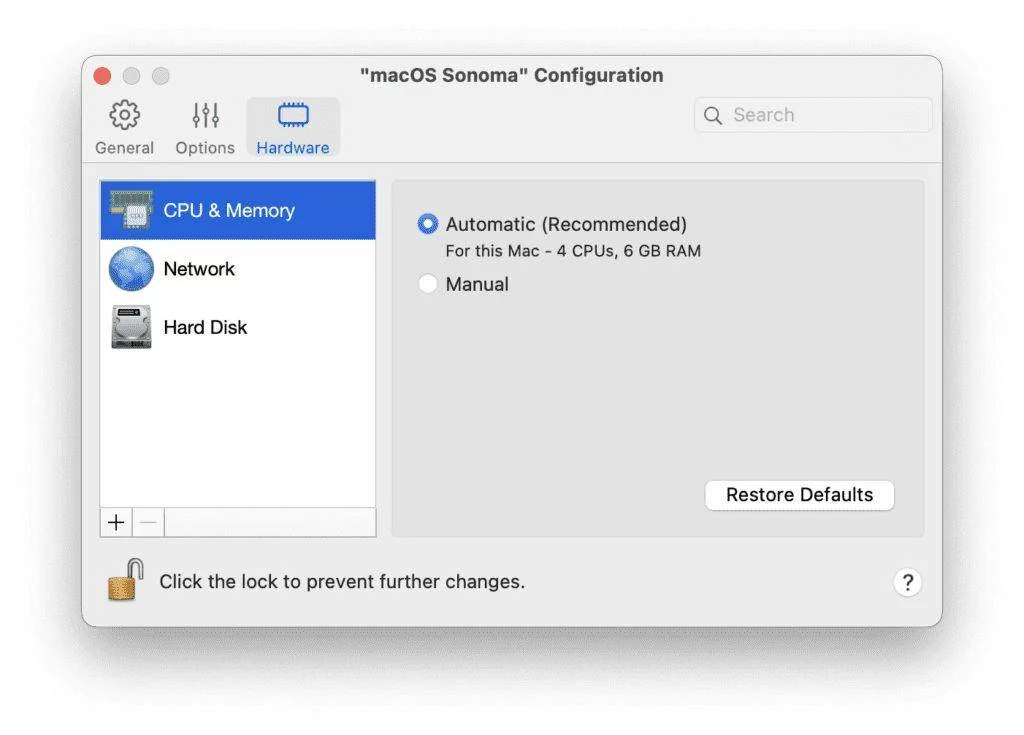Switch to the General tab label
Screen dimensions: 1024x735
(x=124, y=148)
